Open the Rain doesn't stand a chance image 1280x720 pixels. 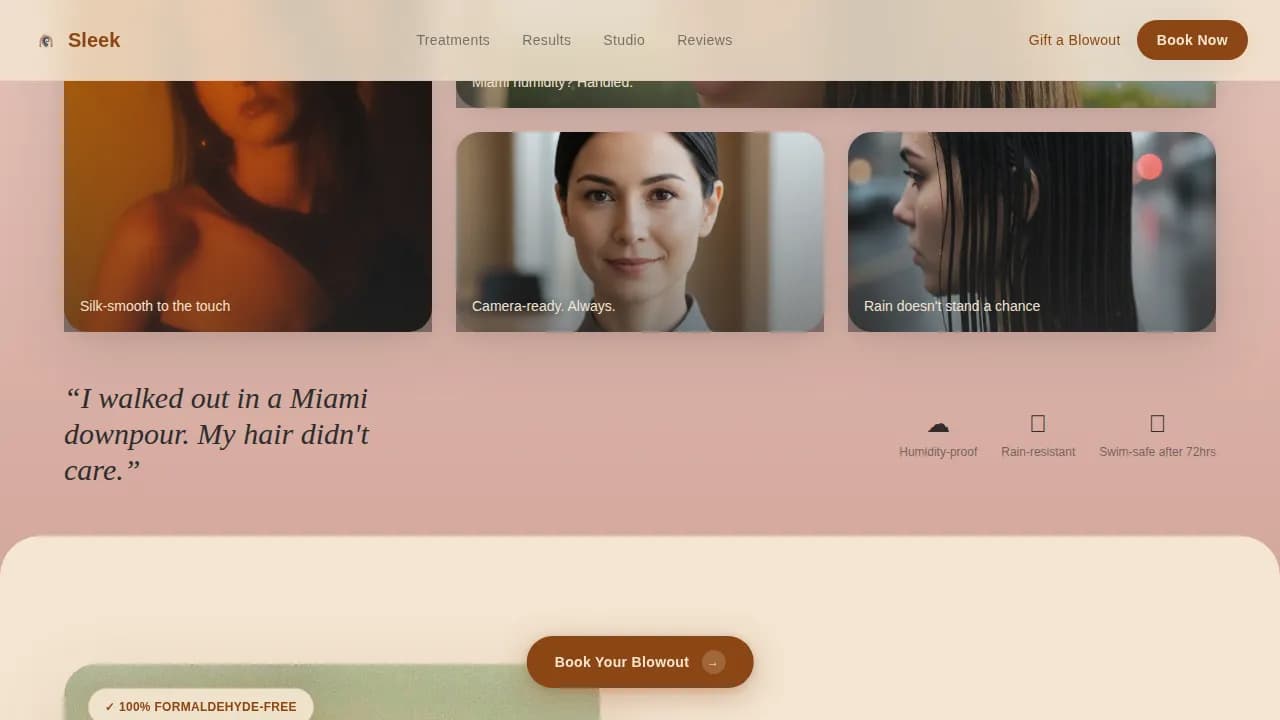(x=1031, y=231)
